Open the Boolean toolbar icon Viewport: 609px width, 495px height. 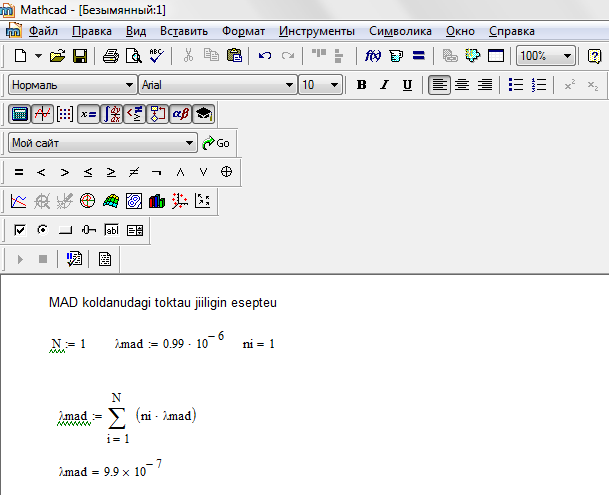[x=134, y=114]
